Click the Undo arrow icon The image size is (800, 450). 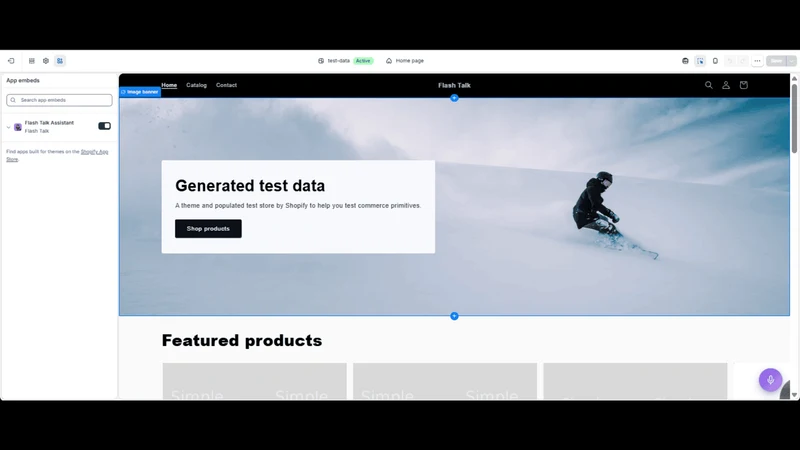[x=730, y=61]
